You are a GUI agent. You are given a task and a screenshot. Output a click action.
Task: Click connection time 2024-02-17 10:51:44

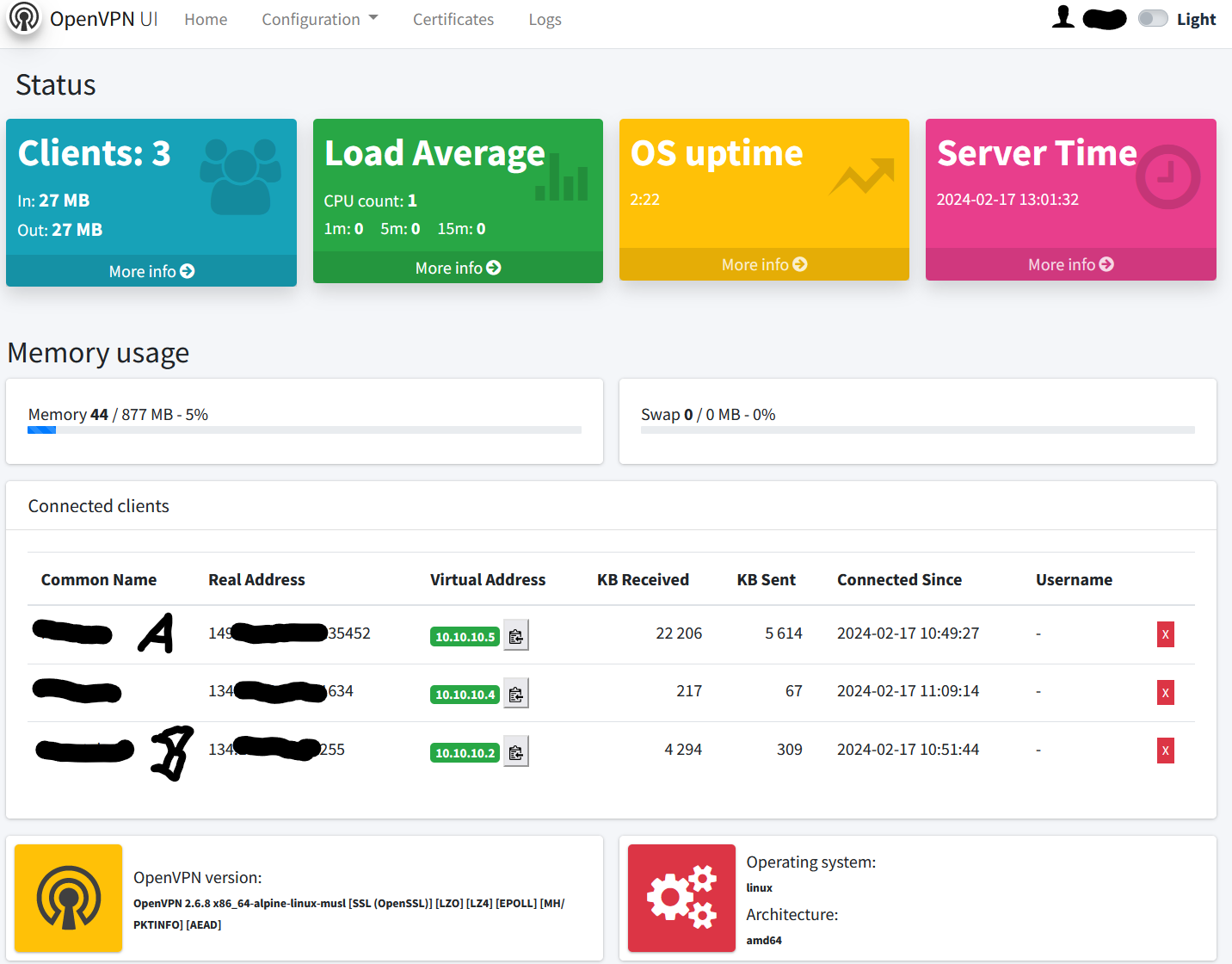[908, 750]
